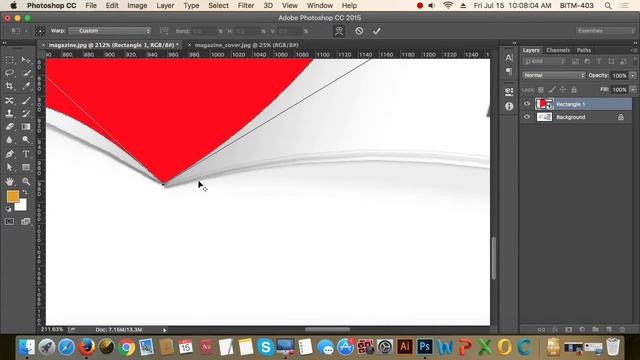640x360 pixels.
Task: Open the status bar info arrow
Action: [164, 330]
